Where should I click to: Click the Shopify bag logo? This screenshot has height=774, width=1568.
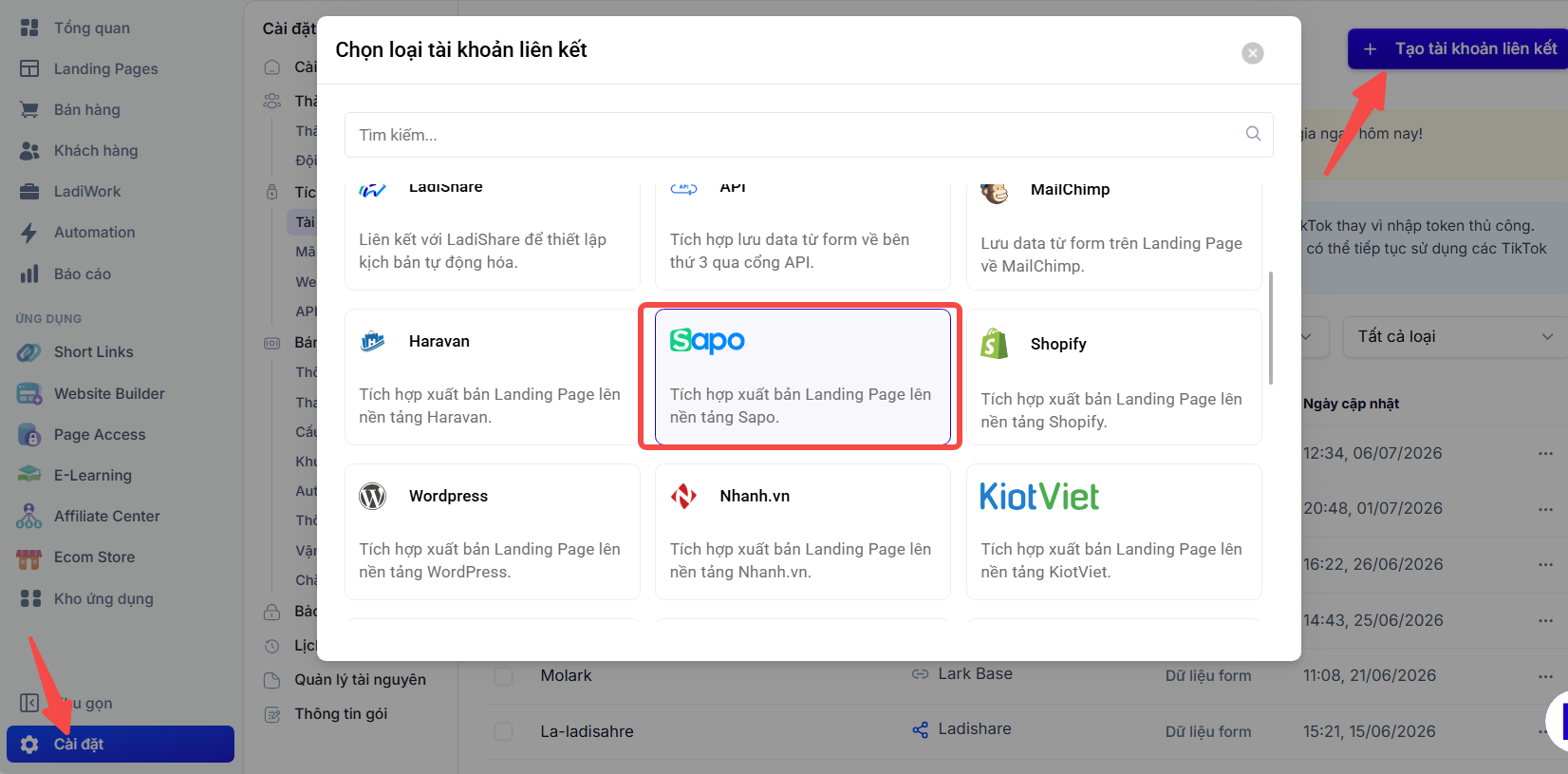click(x=995, y=344)
